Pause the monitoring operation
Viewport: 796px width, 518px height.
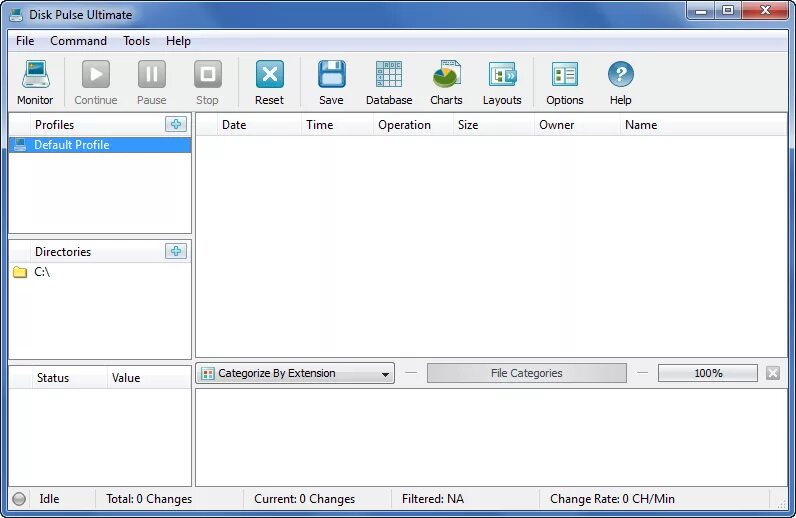(x=151, y=82)
